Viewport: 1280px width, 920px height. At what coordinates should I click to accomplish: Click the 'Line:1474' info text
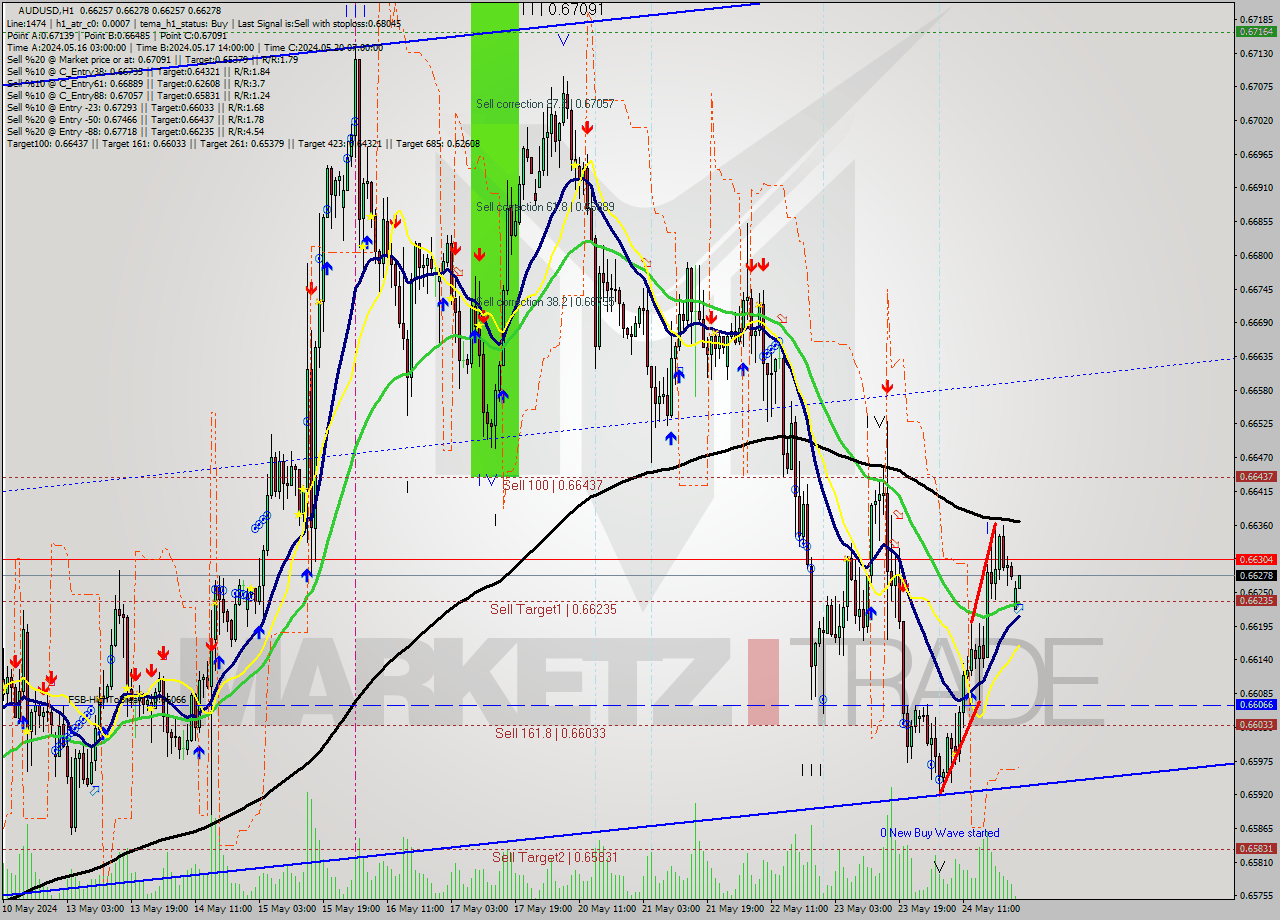[x=26, y=22]
